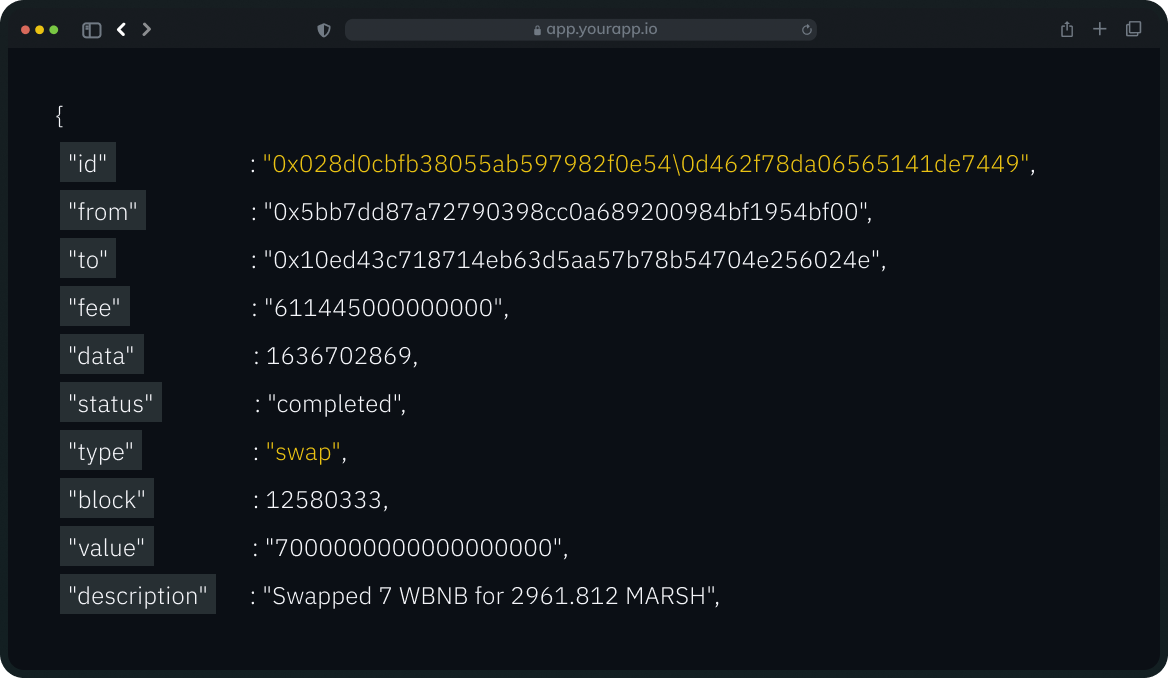Select the "id" key label
This screenshot has height=678, width=1168.
click(x=87, y=163)
